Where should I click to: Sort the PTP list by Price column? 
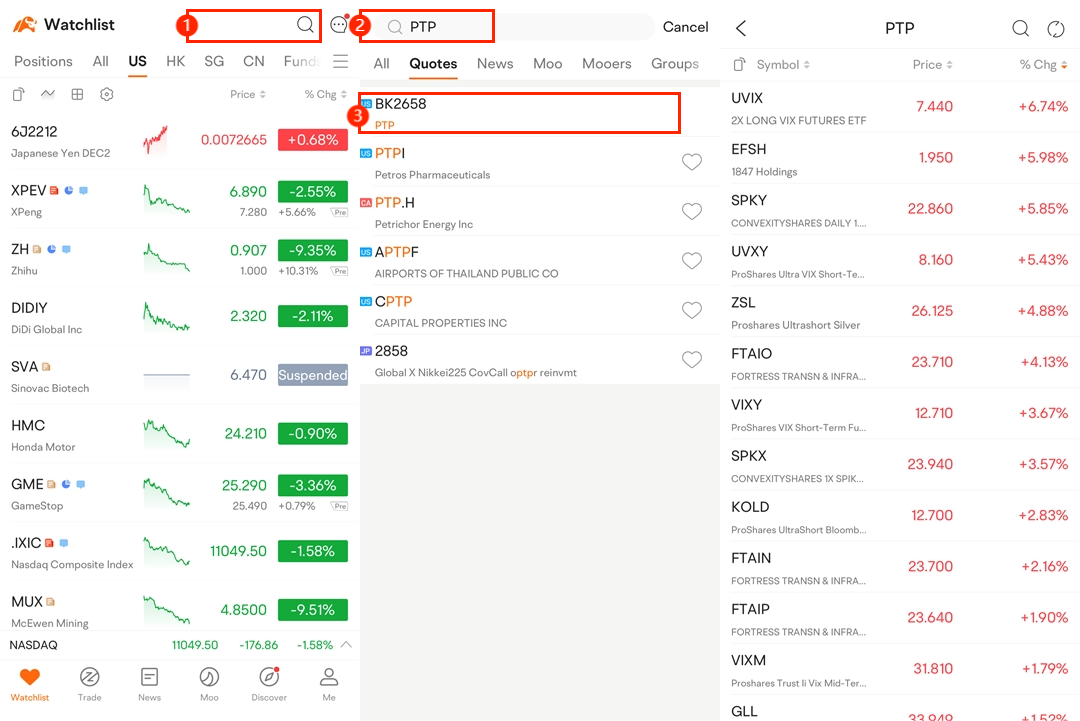[933, 65]
